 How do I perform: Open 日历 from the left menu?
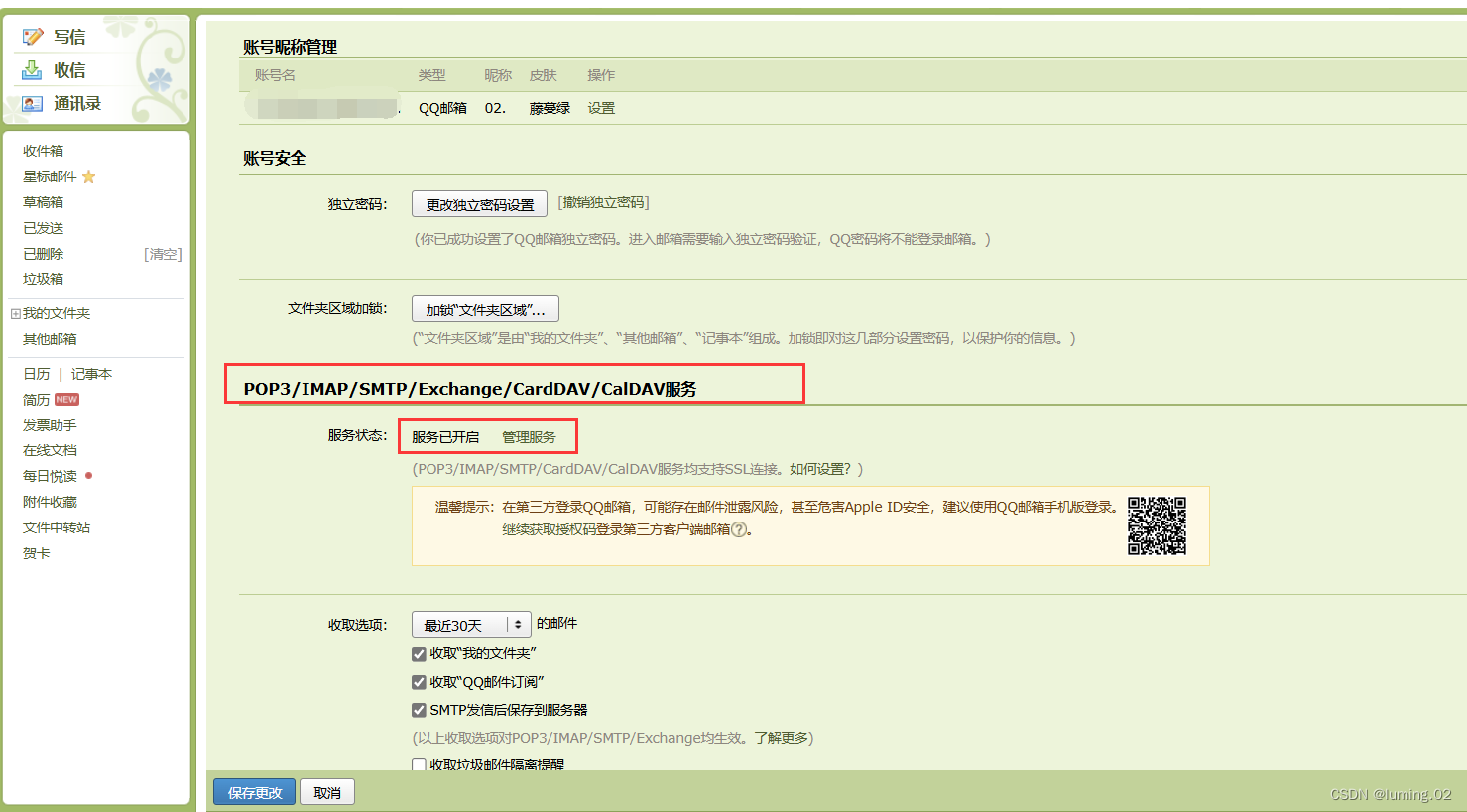pyautogui.click(x=35, y=374)
